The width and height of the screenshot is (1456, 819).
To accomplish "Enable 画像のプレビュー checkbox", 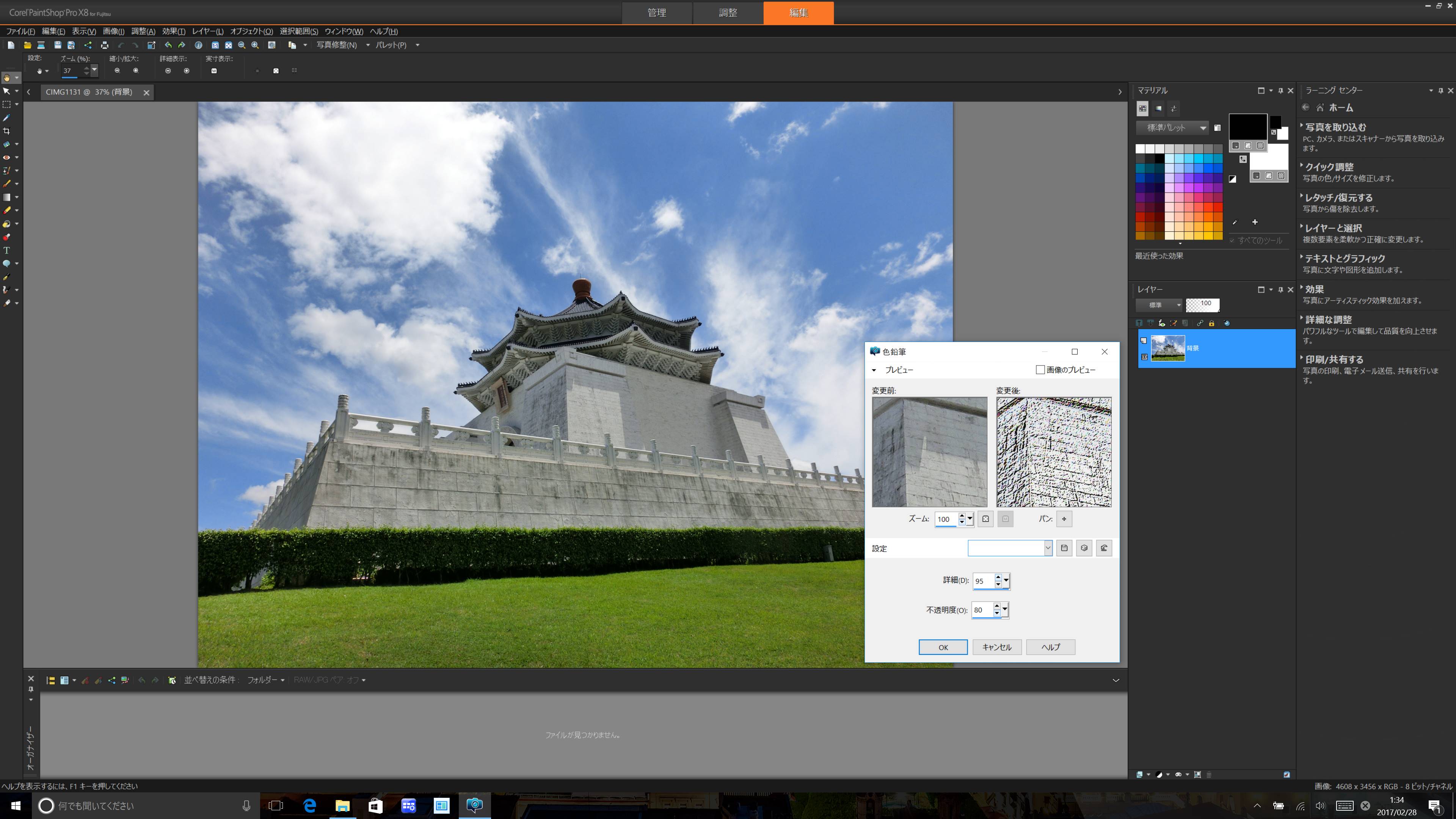I will 1040,370.
